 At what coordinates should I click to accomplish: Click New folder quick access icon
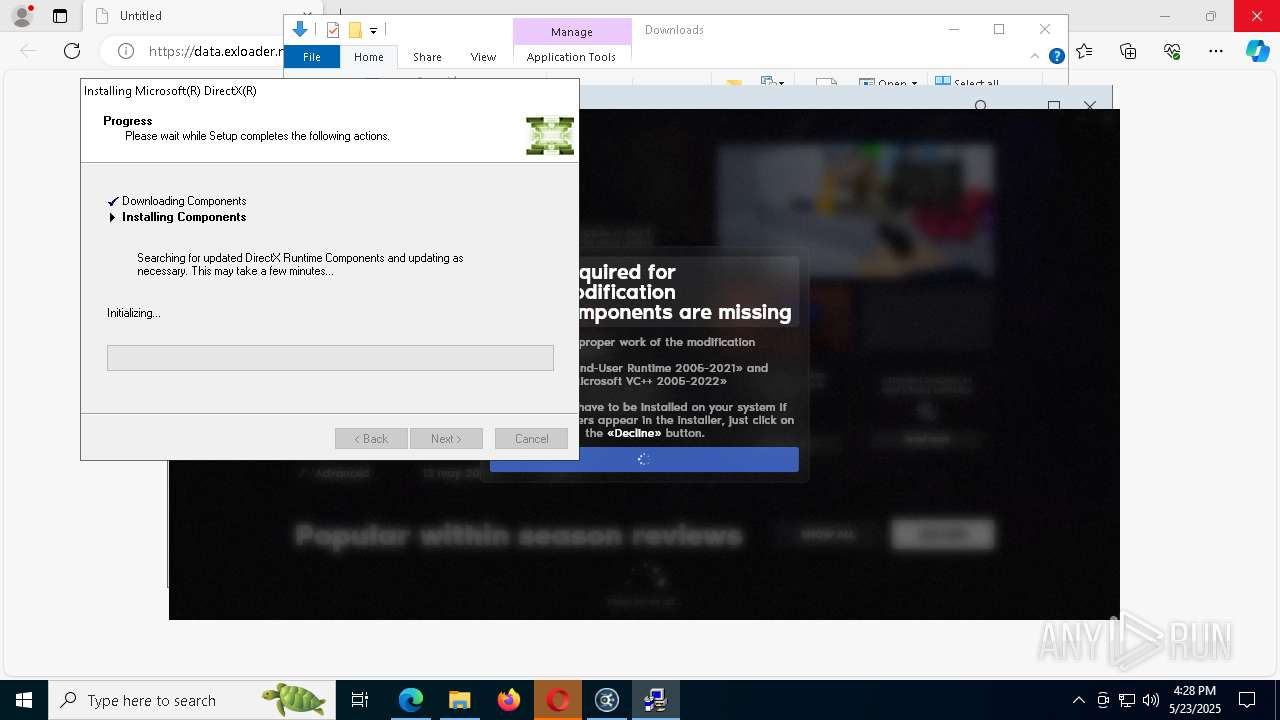[x=354, y=30]
